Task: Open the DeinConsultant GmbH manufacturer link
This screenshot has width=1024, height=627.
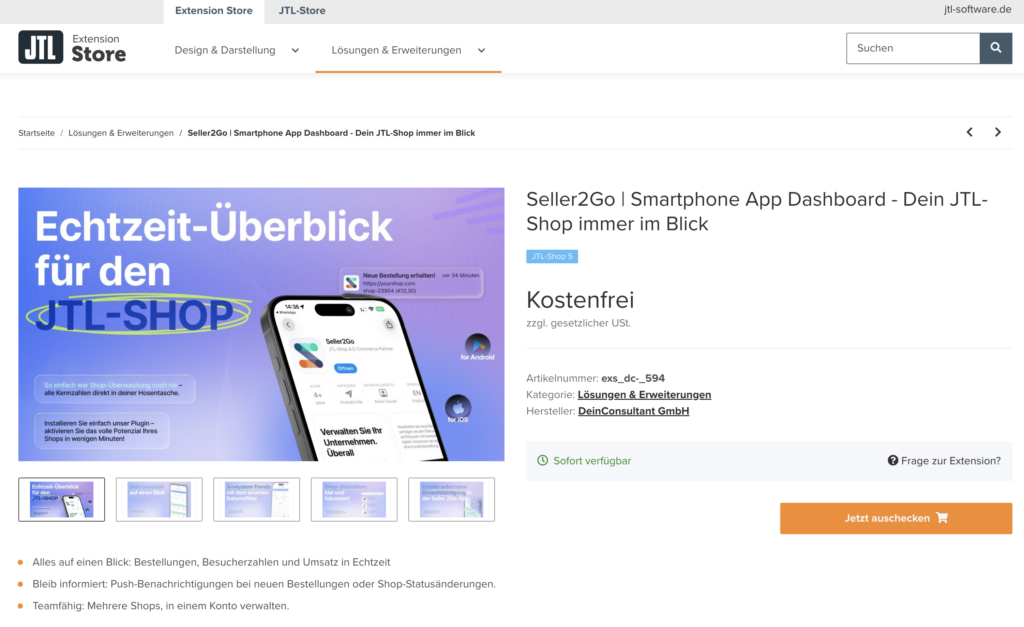Action: coord(633,411)
